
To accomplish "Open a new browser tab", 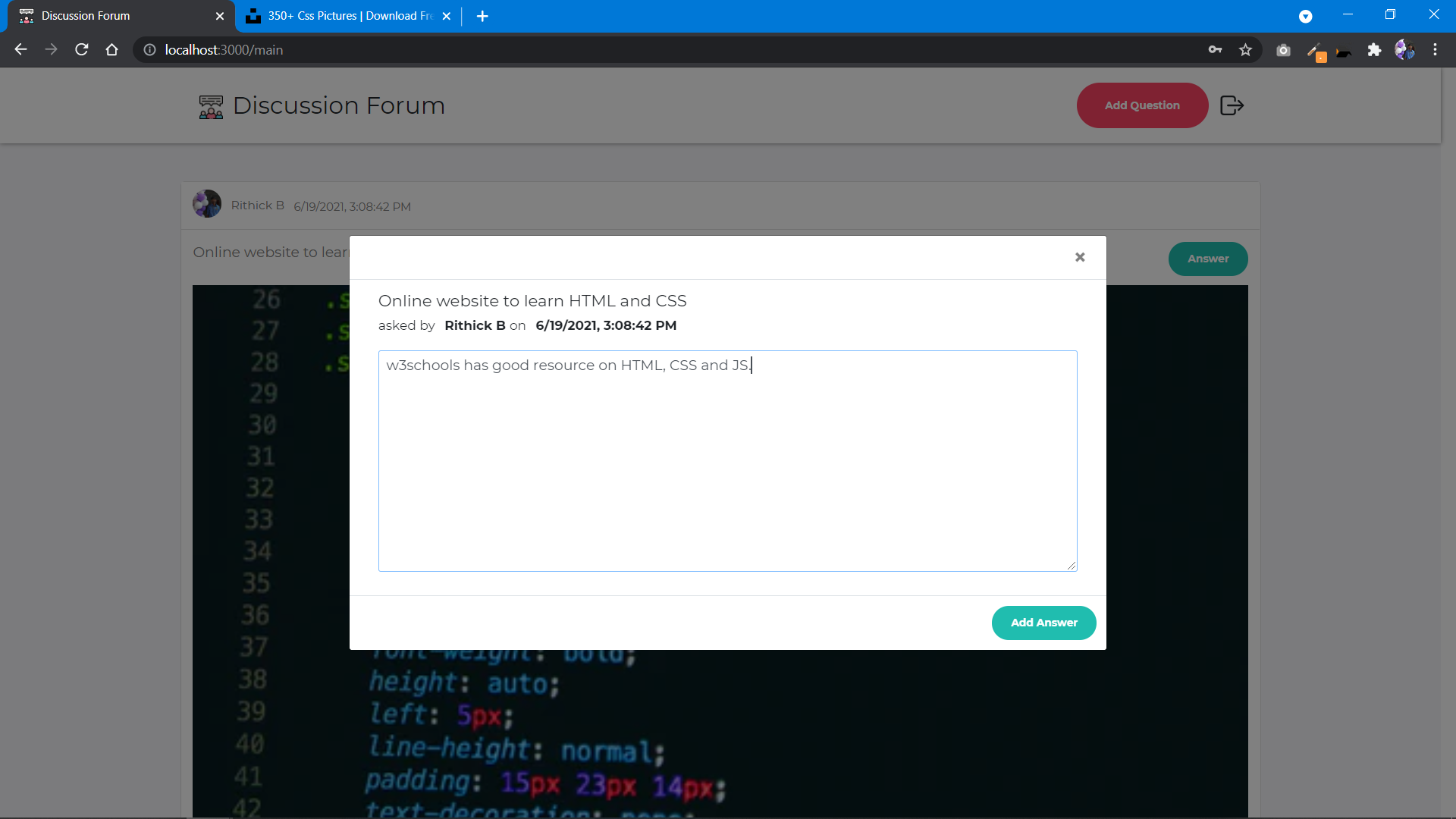I will (x=482, y=16).
